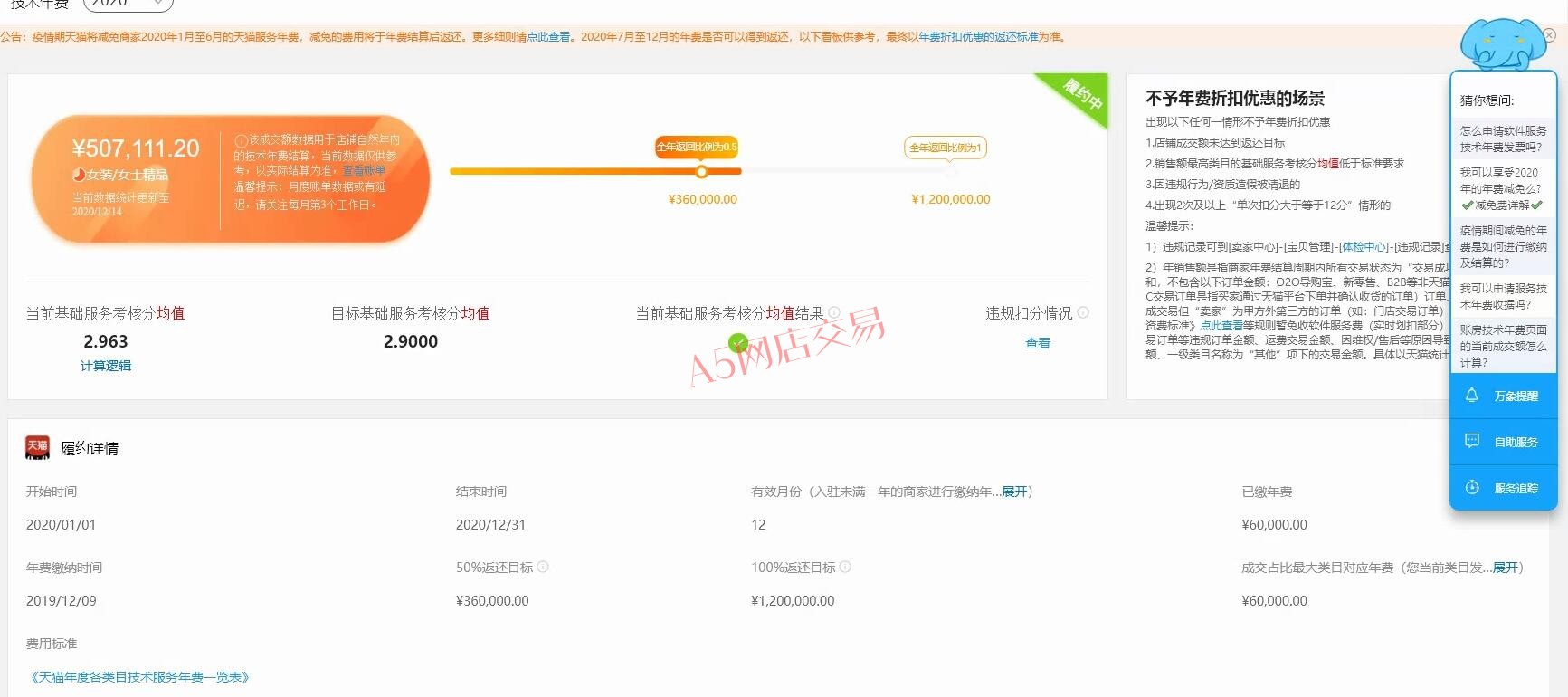Open the 年费折扣优惠的返还标准 link in the announcement

click(978, 37)
